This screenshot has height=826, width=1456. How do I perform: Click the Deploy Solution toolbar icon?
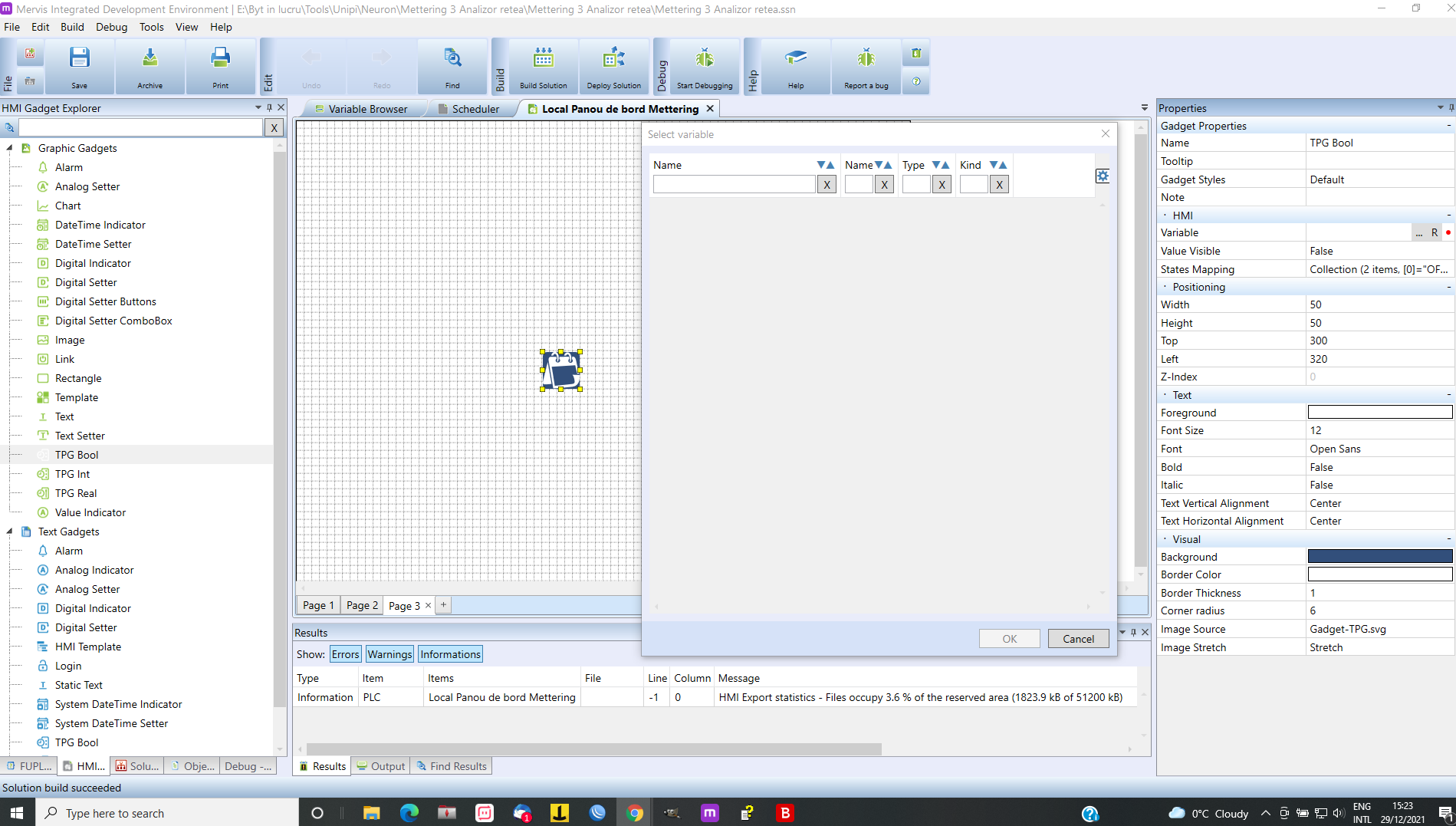point(613,66)
